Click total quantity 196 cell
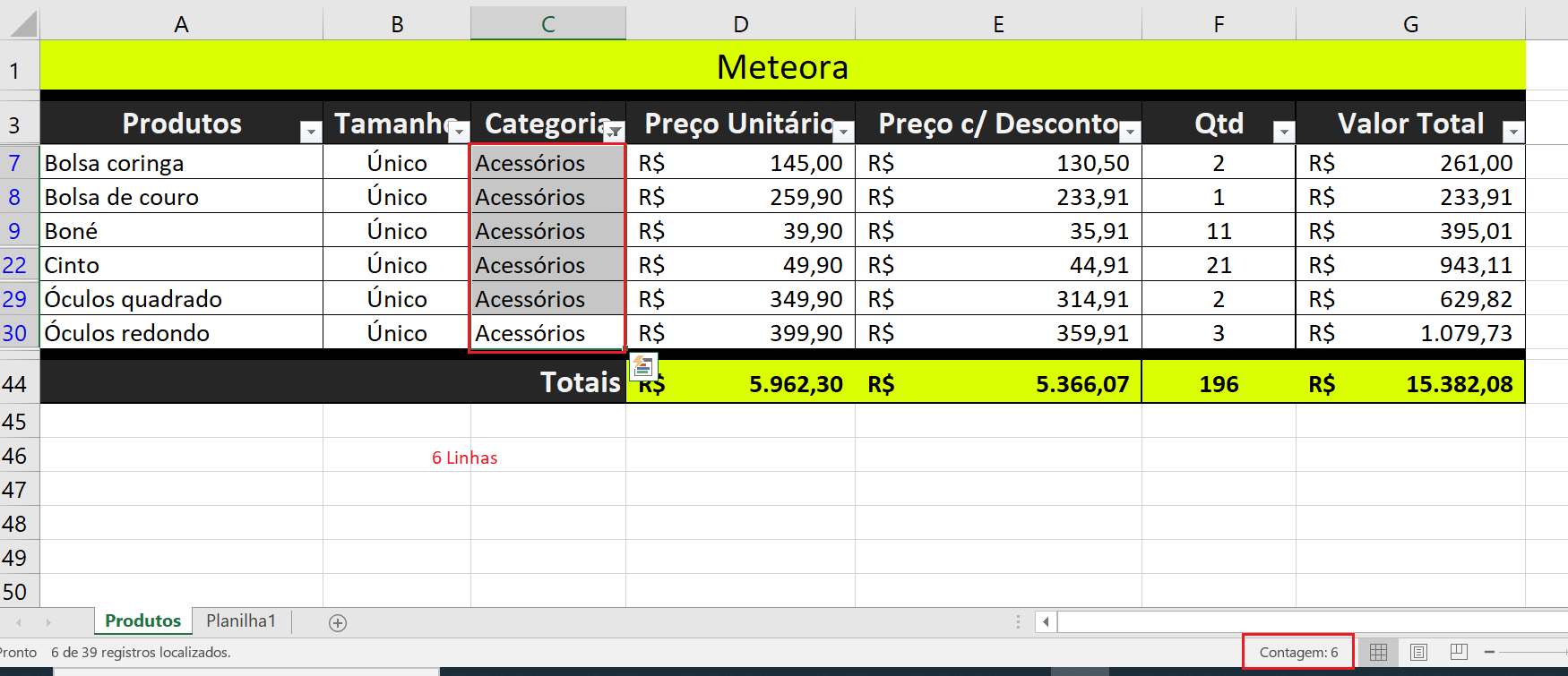 pos(1219,384)
